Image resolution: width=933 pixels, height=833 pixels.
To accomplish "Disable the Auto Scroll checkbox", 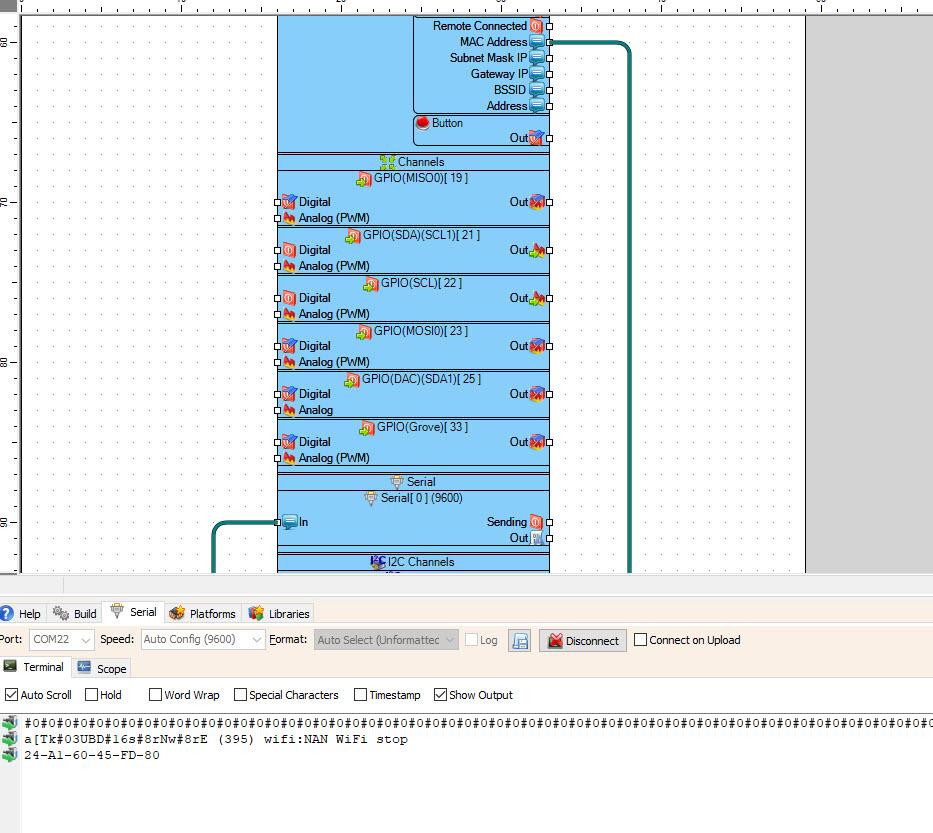I will (x=11, y=694).
